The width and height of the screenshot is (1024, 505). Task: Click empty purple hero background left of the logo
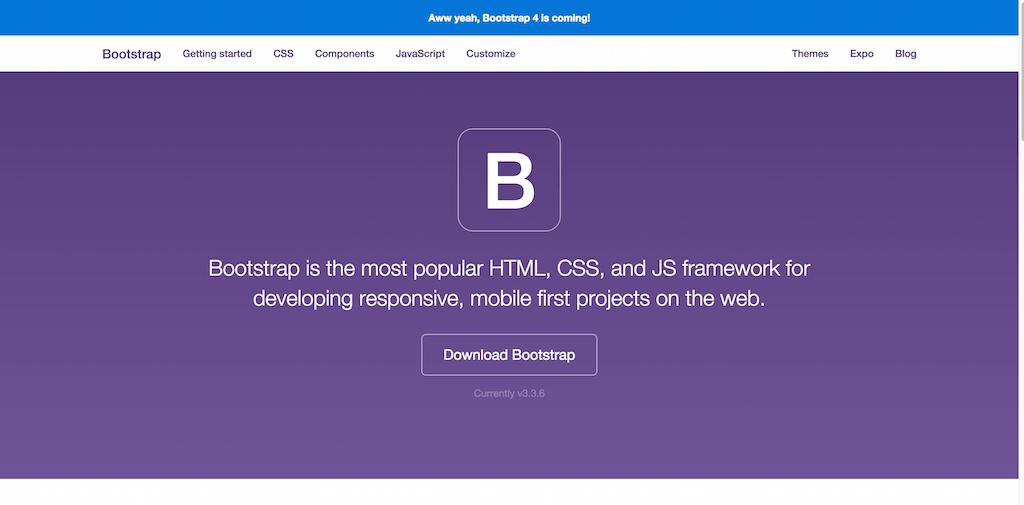(250, 180)
